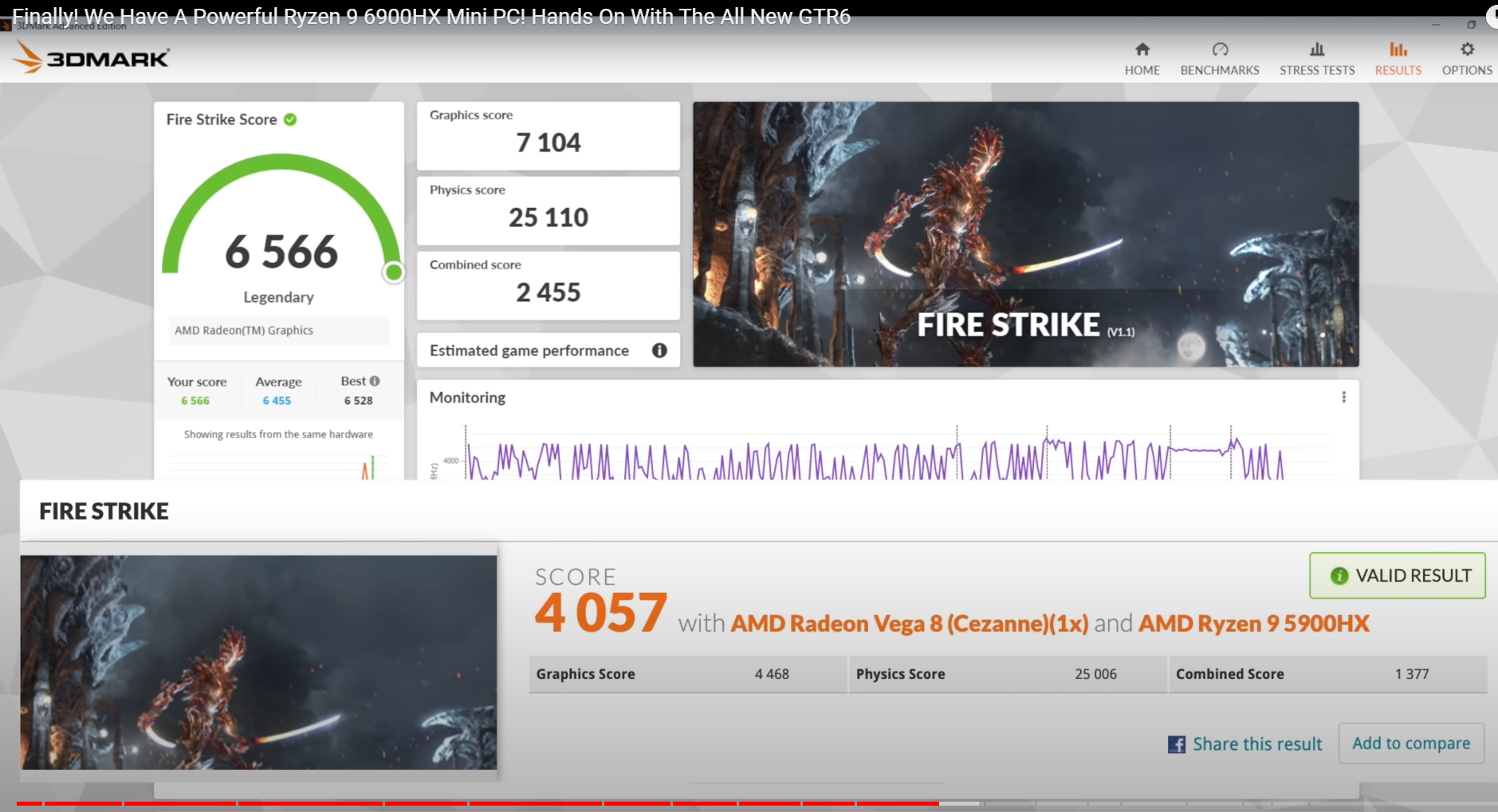Click the FIRE STRIKE heading in the lower panel
The width and height of the screenshot is (1498, 812).
[x=104, y=512]
